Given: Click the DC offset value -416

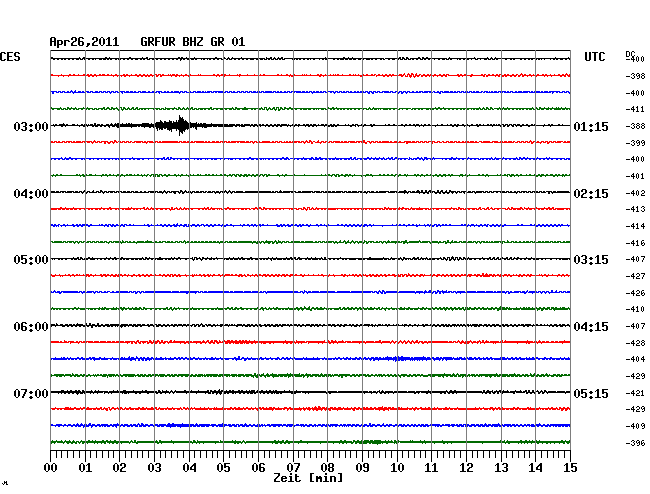Looking at the screenshot, I should 635,243.
